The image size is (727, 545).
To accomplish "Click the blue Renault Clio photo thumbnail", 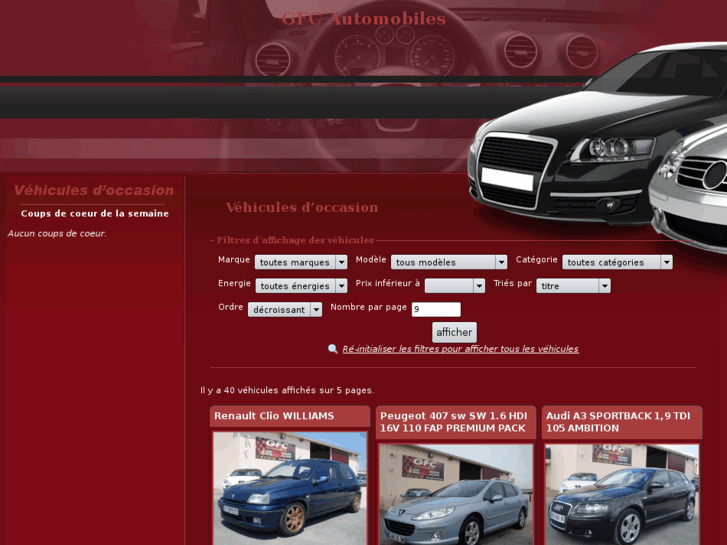I will pyautogui.click(x=290, y=488).
